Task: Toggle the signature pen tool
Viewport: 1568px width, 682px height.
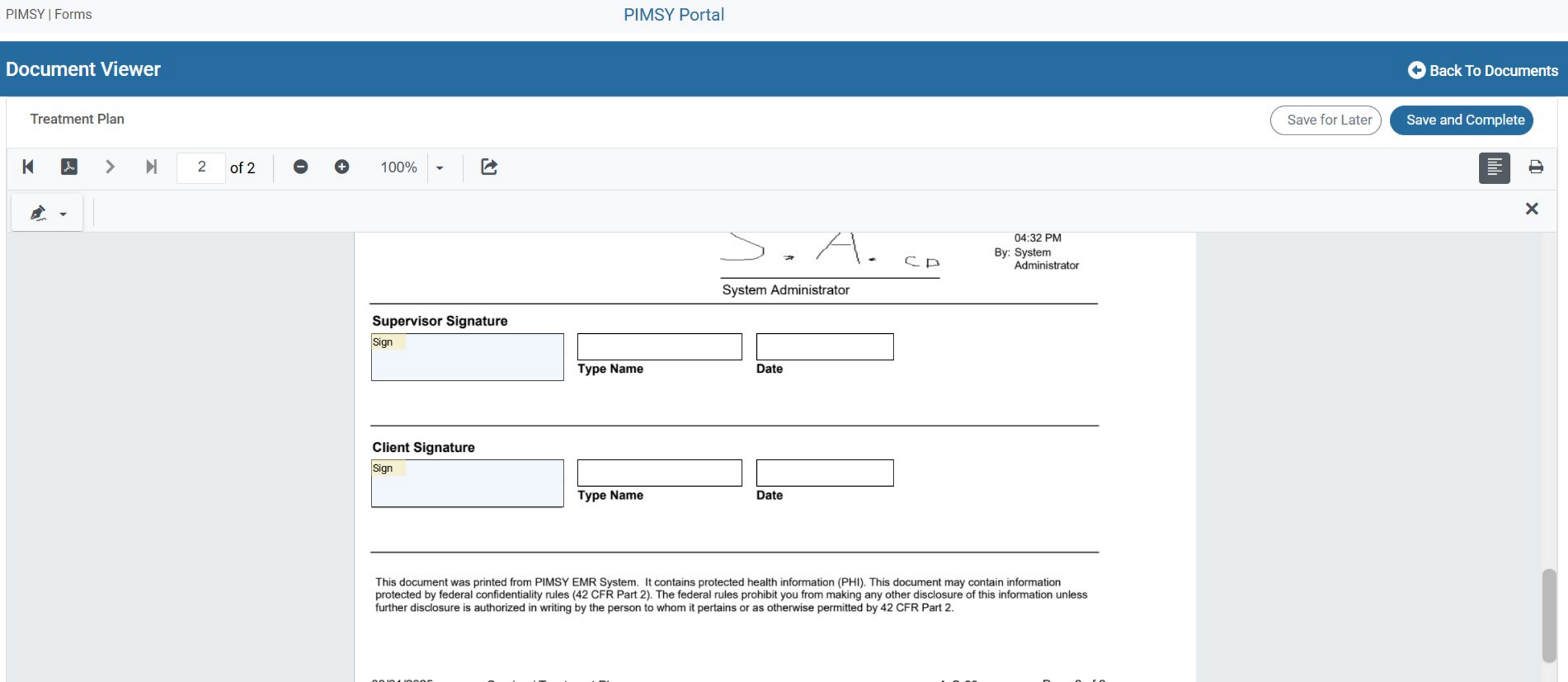Action: coord(38,212)
